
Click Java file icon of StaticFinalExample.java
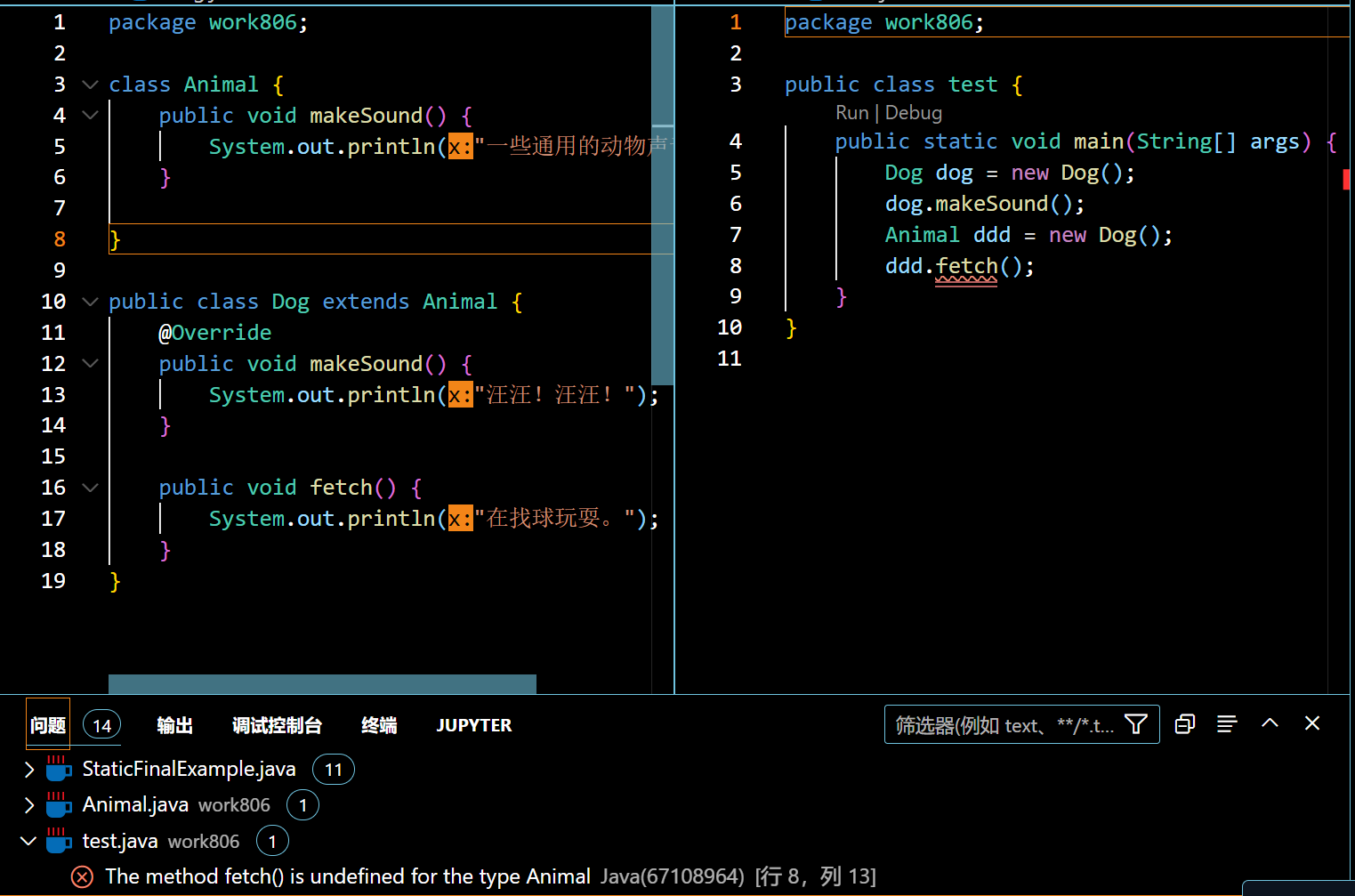[x=59, y=769]
